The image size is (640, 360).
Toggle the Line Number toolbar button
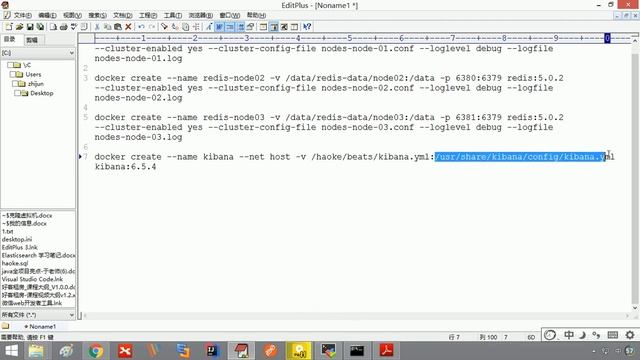click(241, 27)
